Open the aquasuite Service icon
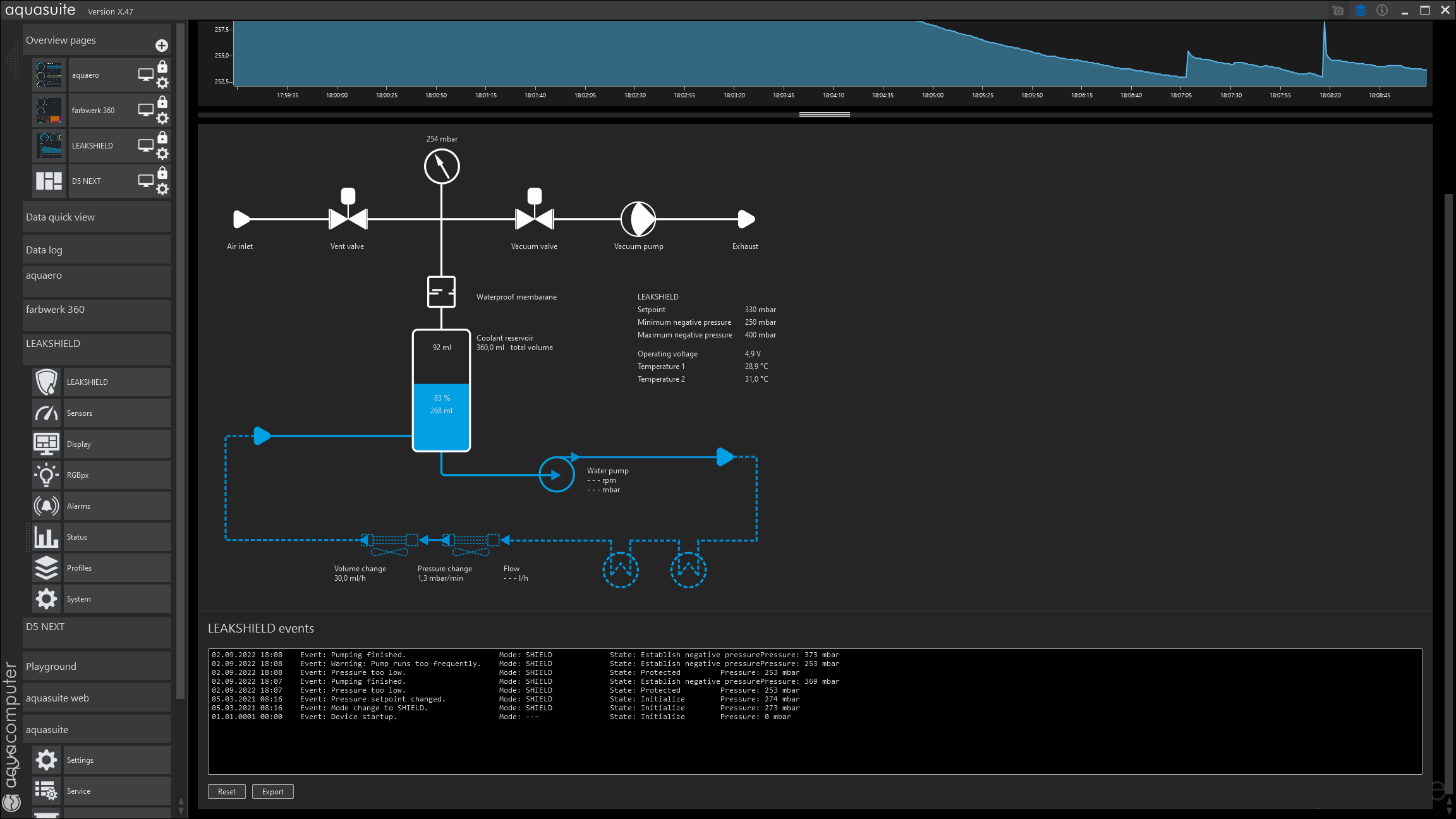This screenshot has width=1456, height=819. click(47, 791)
